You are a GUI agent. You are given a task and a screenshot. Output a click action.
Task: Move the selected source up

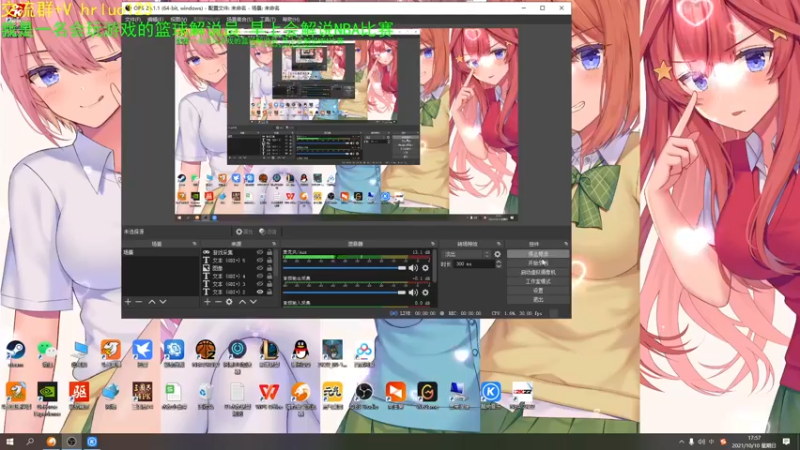click(242, 302)
